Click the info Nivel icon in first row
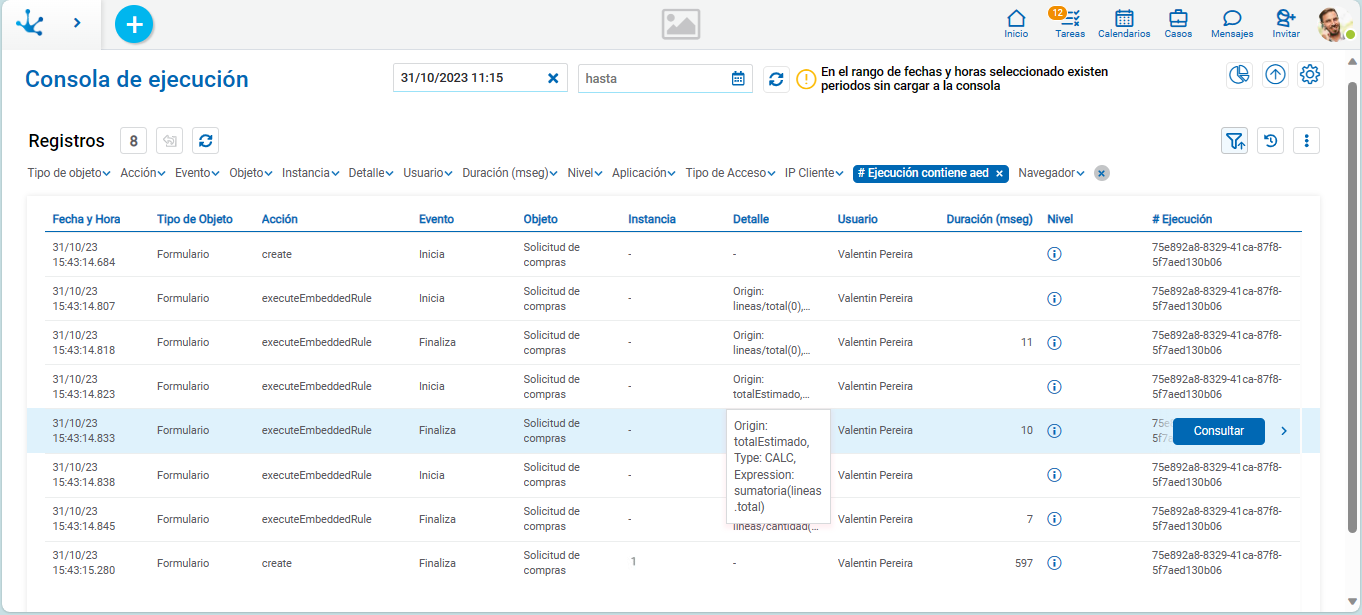The height and width of the screenshot is (615, 1362). point(1054,254)
